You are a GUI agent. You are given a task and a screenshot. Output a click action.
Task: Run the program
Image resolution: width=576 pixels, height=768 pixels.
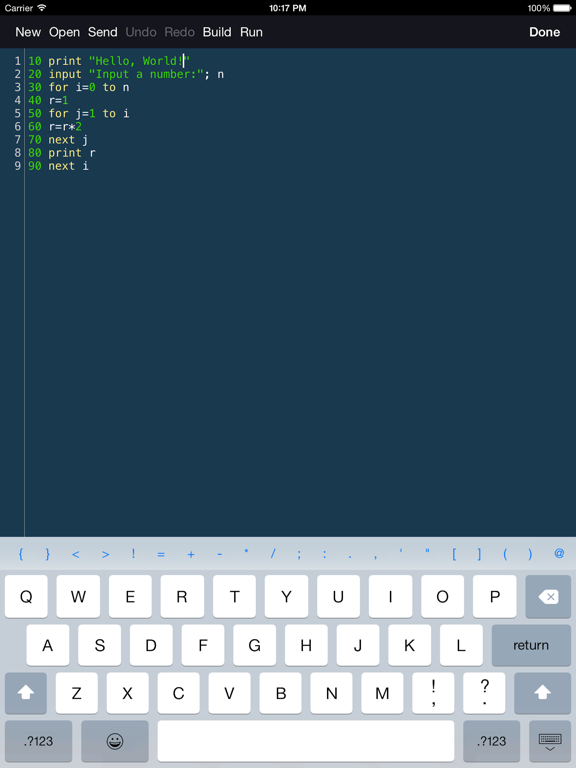[x=251, y=32]
